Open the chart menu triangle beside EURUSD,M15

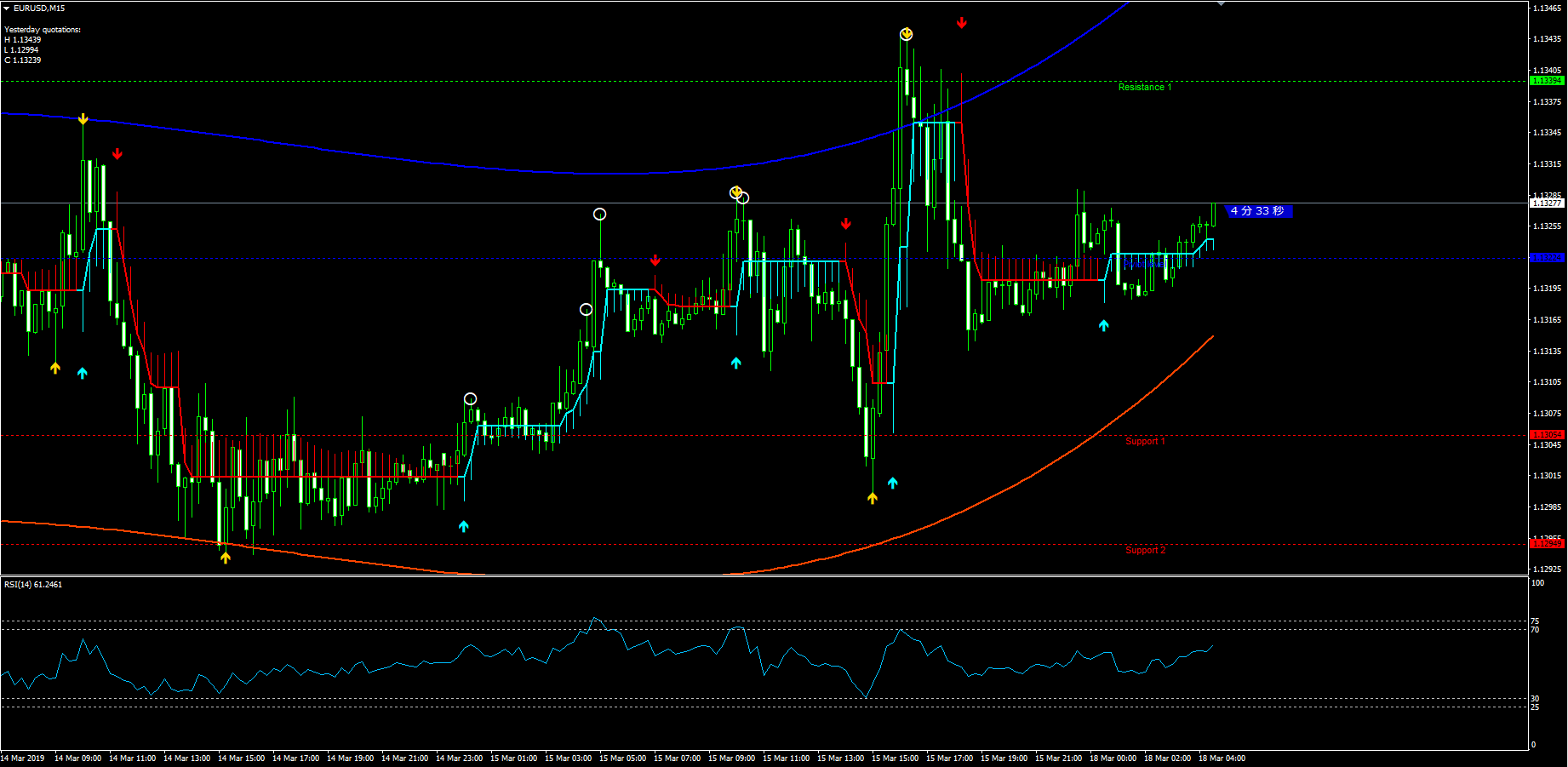tap(7, 9)
